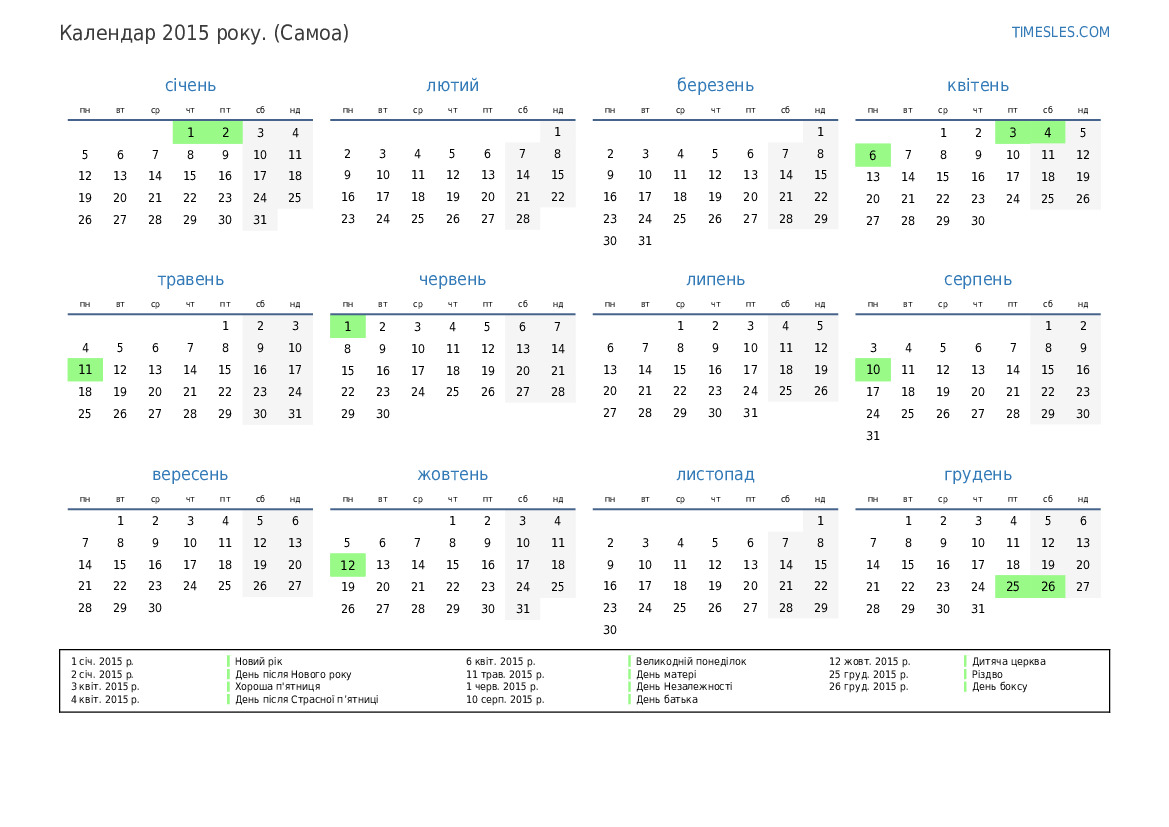This screenshot has width=1169, height=827.
Task: Click highlighted April 6 in квітень
Action: (872, 155)
